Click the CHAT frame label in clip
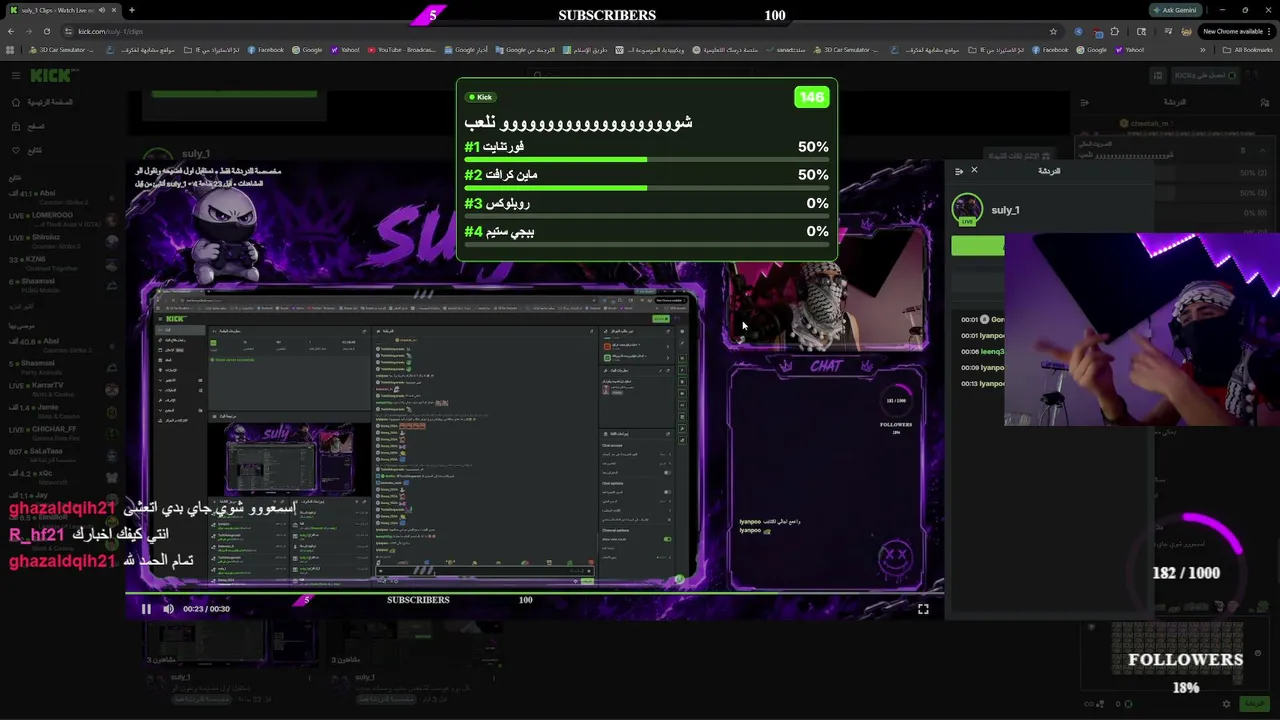This screenshot has height=720, width=1280. point(826,367)
